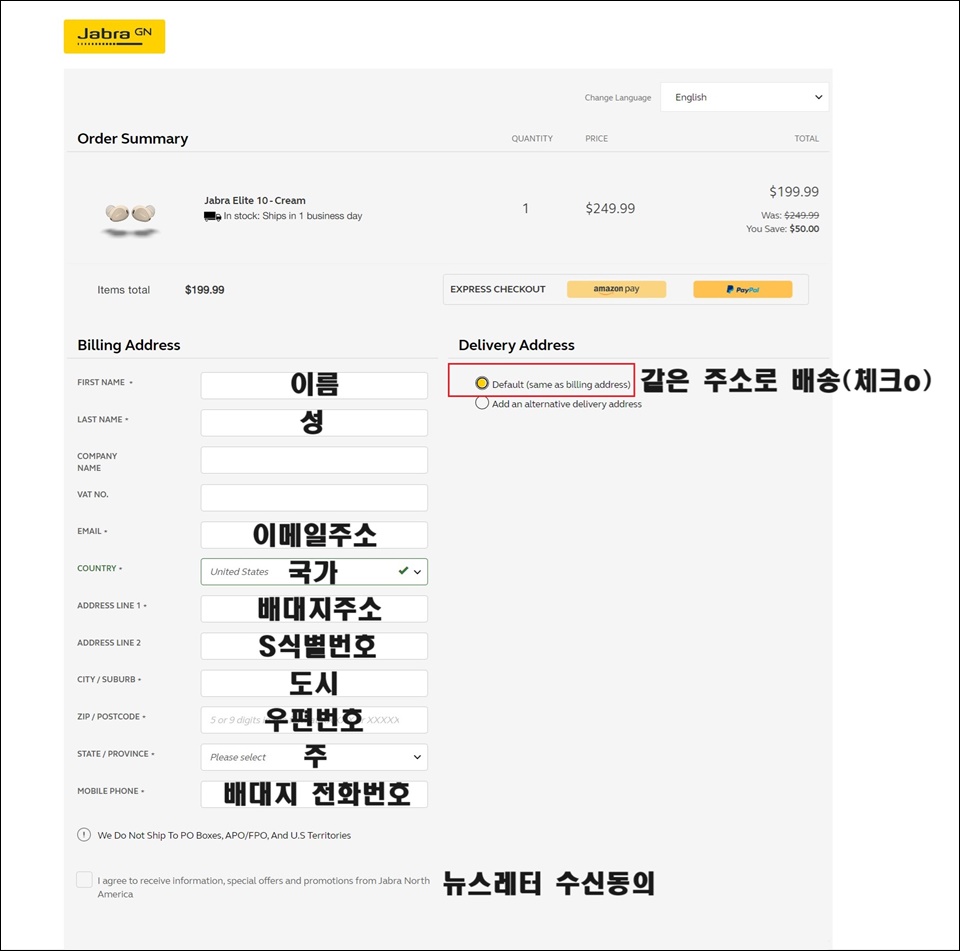Viewport: 960px width, 951px height.
Task: Click the Delivery Address heading
Action: (516, 345)
